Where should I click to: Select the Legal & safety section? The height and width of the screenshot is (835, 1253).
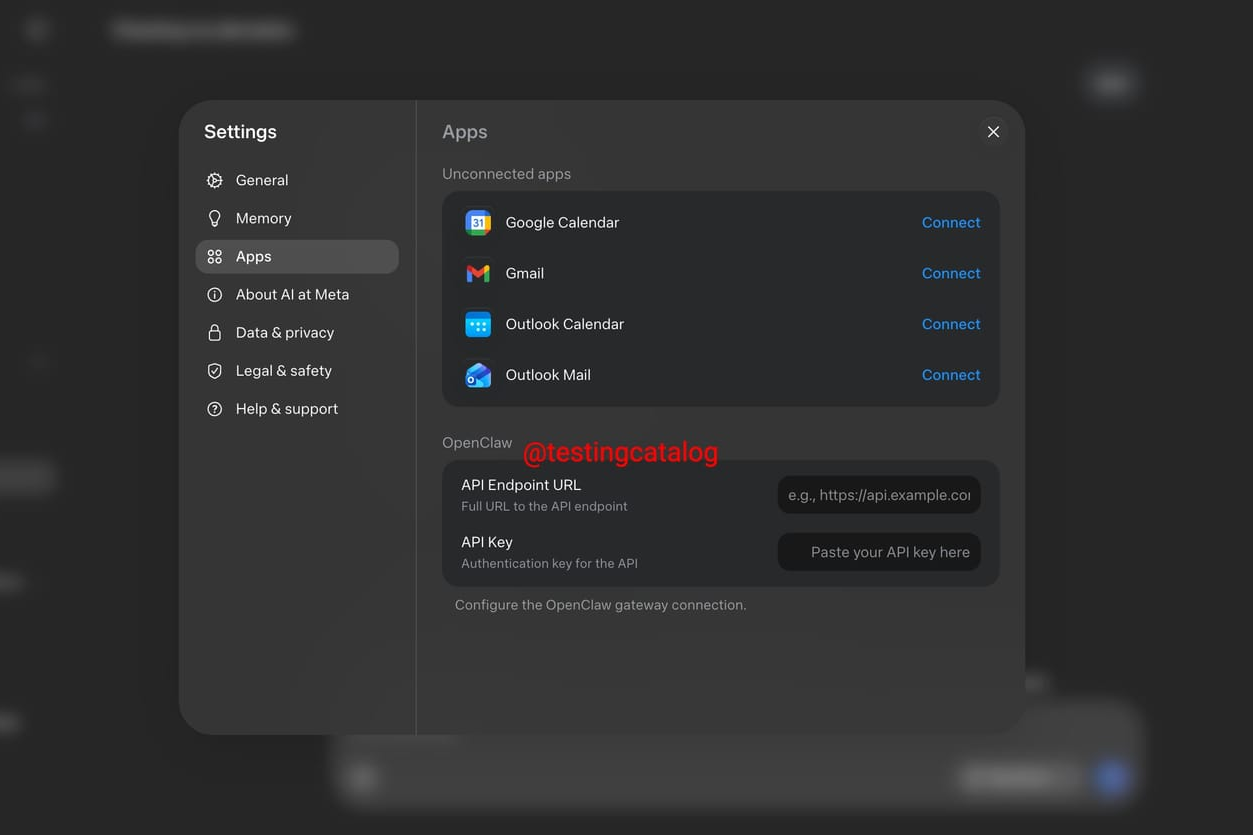coord(283,370)
